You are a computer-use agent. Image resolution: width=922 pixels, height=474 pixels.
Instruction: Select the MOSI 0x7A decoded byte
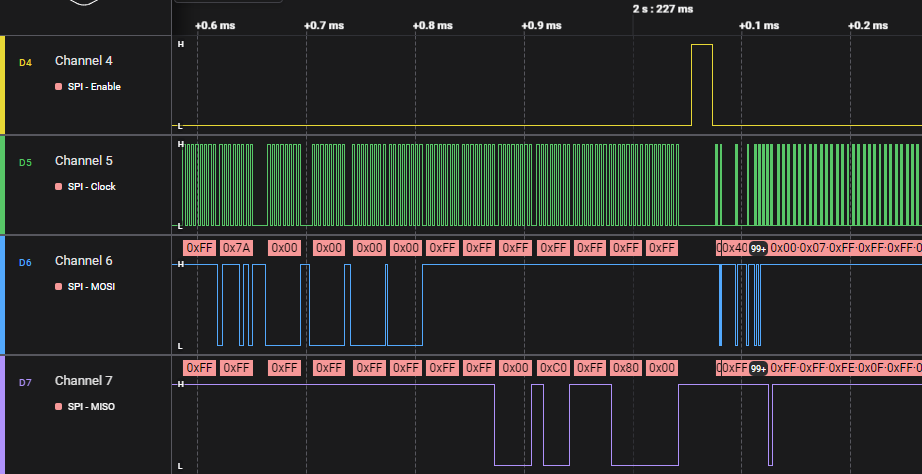click(236, 248)
